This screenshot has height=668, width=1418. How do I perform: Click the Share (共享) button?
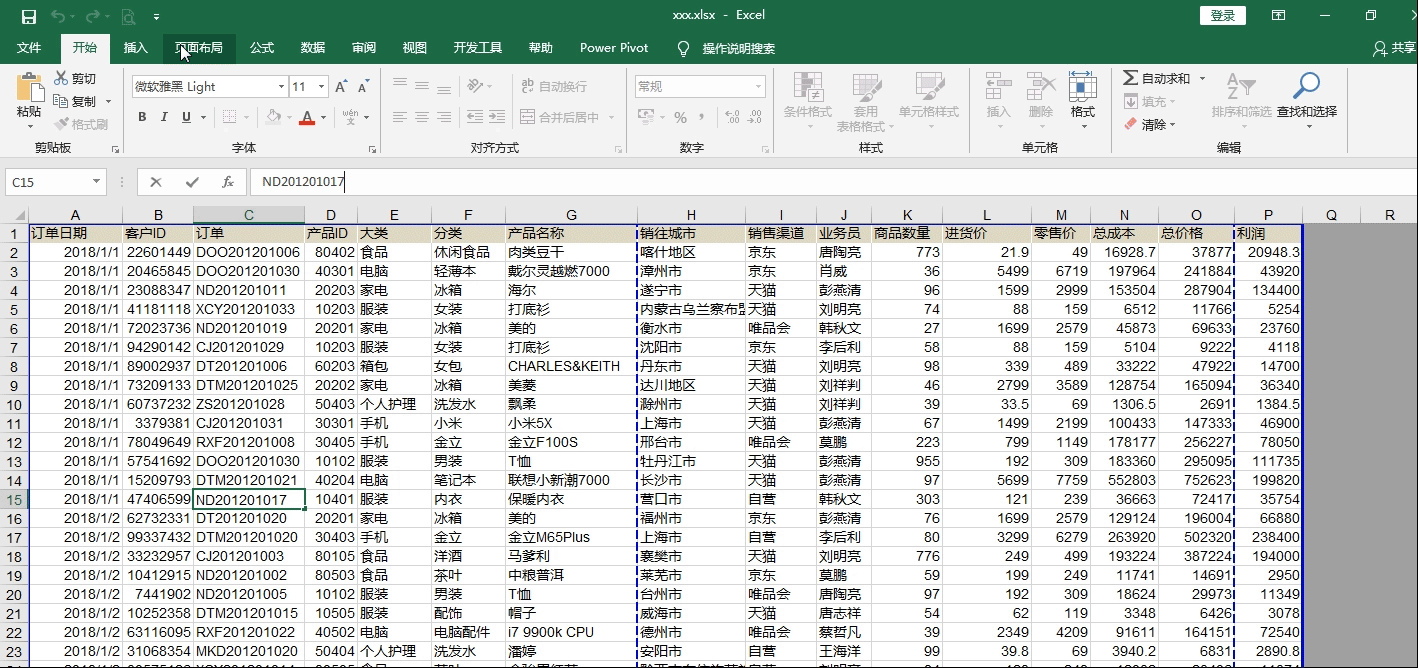pyautogui.click(x=1395, y=48)
